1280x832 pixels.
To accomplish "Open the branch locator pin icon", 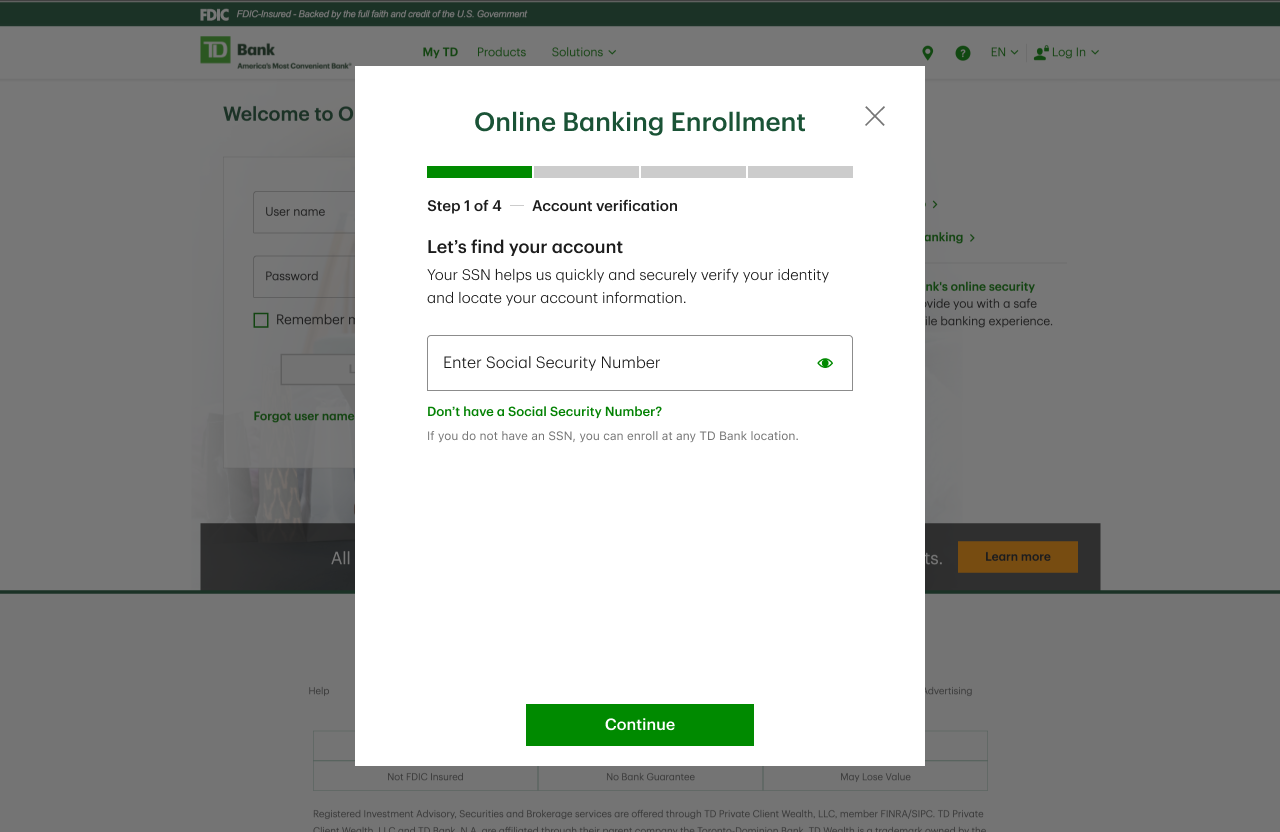I will 928,53.
